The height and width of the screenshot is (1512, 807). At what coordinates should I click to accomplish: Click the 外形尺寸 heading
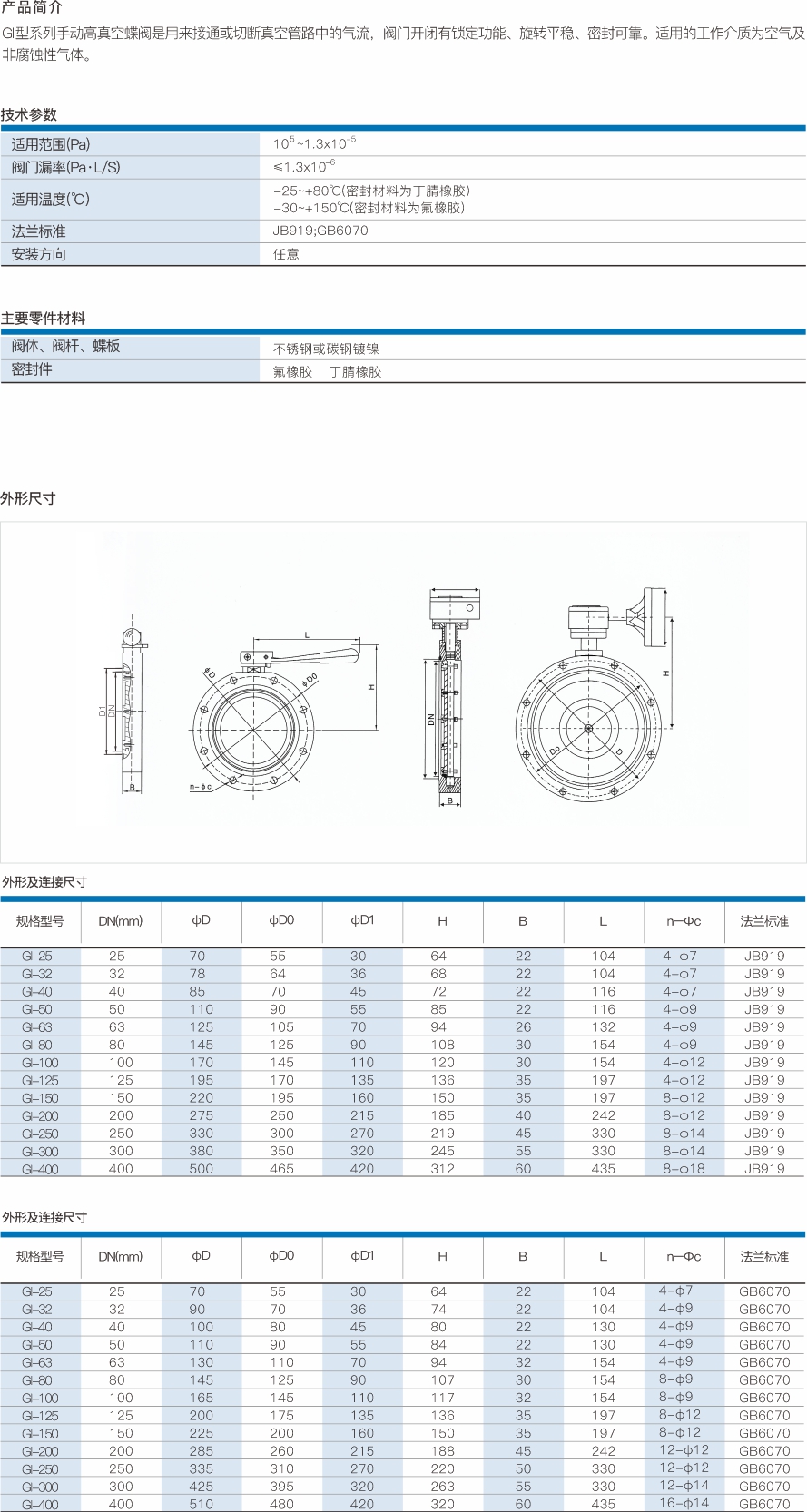28,498
